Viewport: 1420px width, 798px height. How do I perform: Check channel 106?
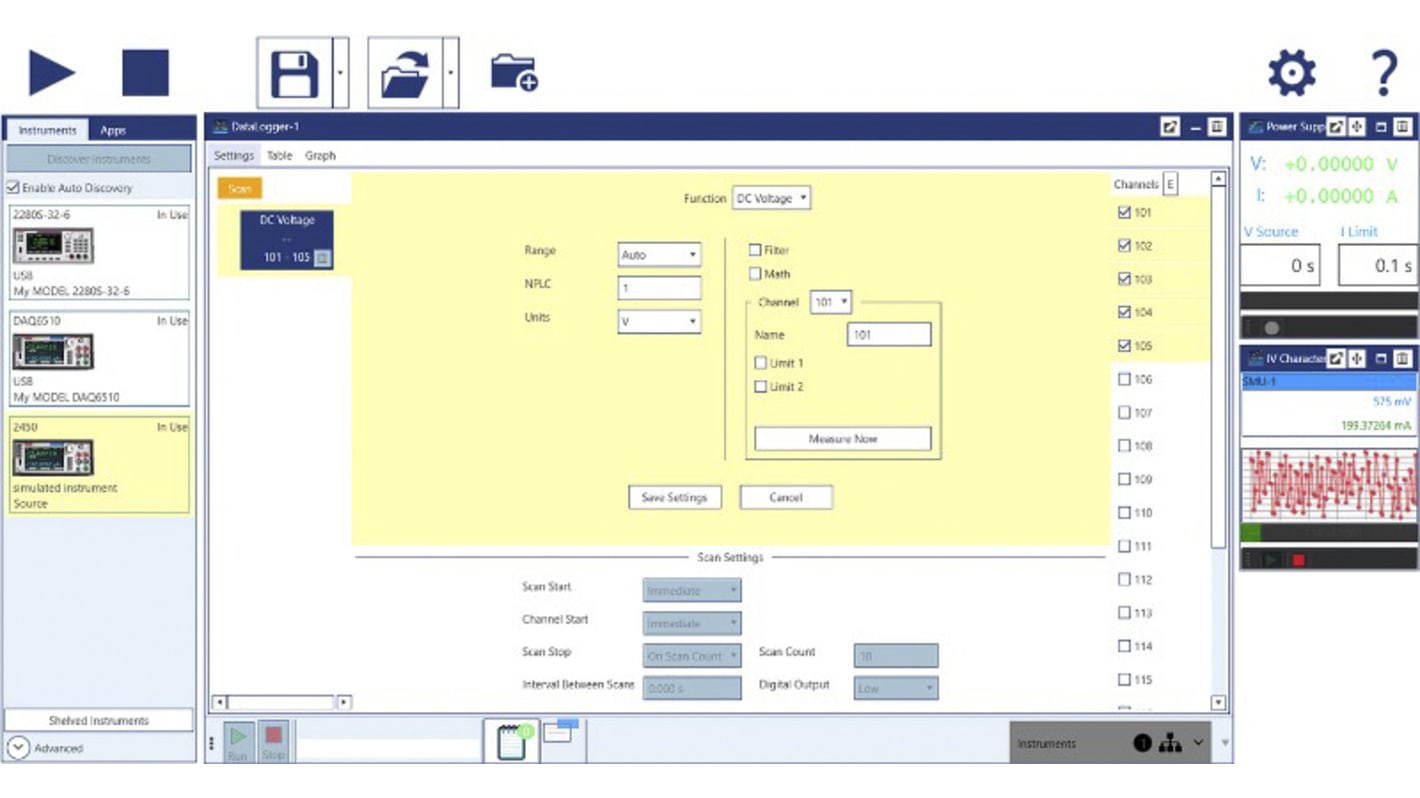tap(1124, 379)
